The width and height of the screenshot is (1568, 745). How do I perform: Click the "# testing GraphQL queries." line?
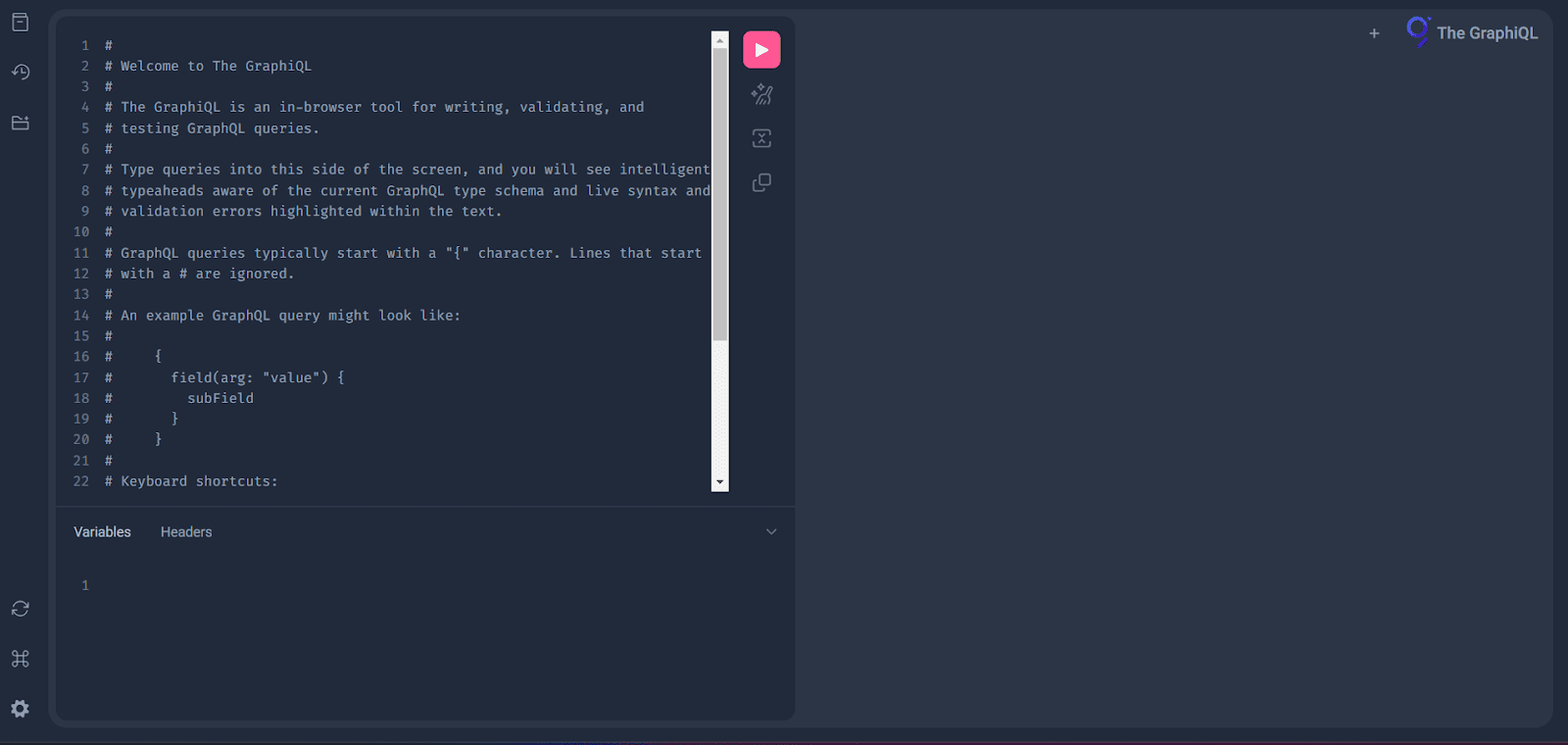point(212,128)
